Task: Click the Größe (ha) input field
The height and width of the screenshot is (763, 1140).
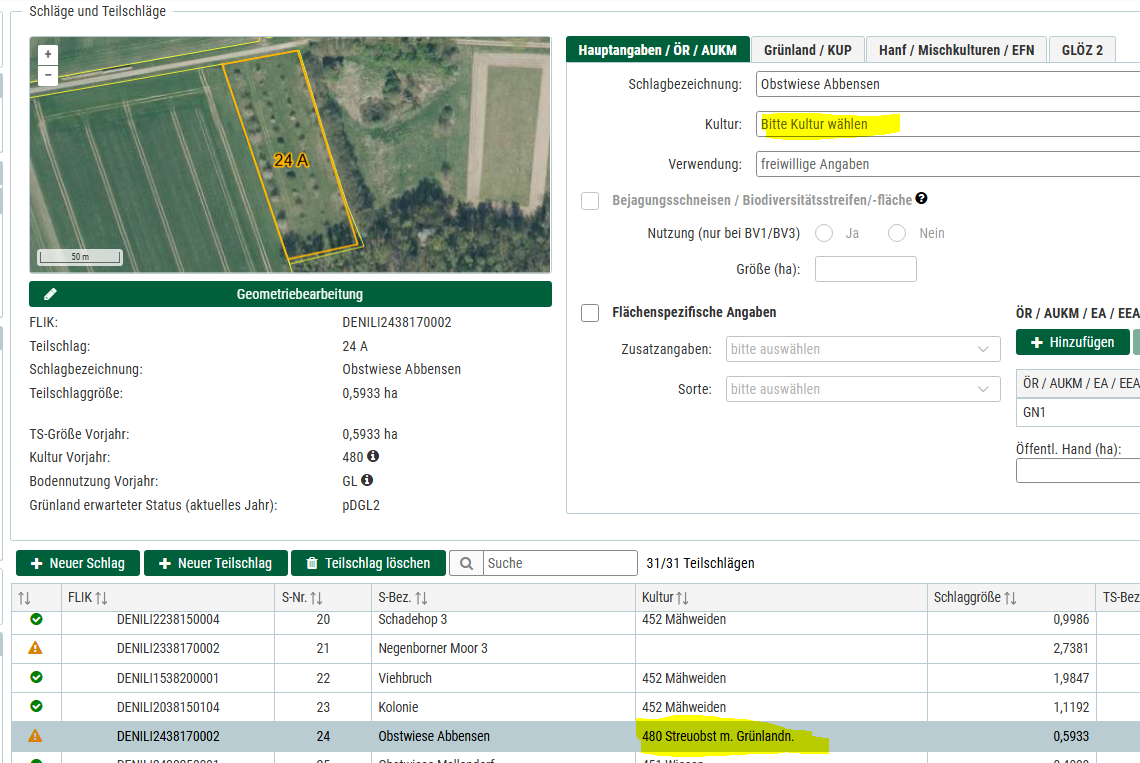Action: click(865, 269)
